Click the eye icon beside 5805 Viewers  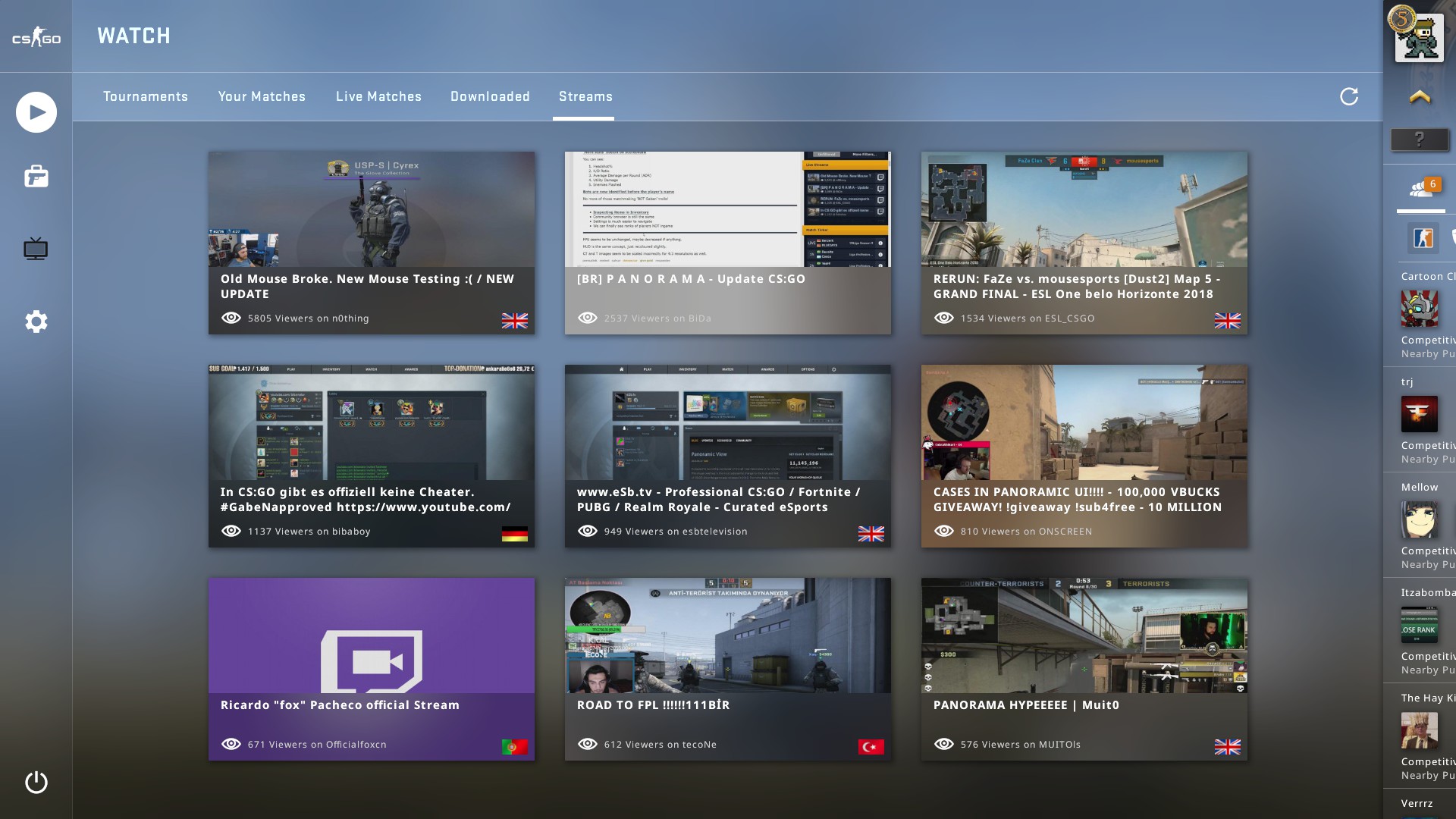click(x=231, y=318)
